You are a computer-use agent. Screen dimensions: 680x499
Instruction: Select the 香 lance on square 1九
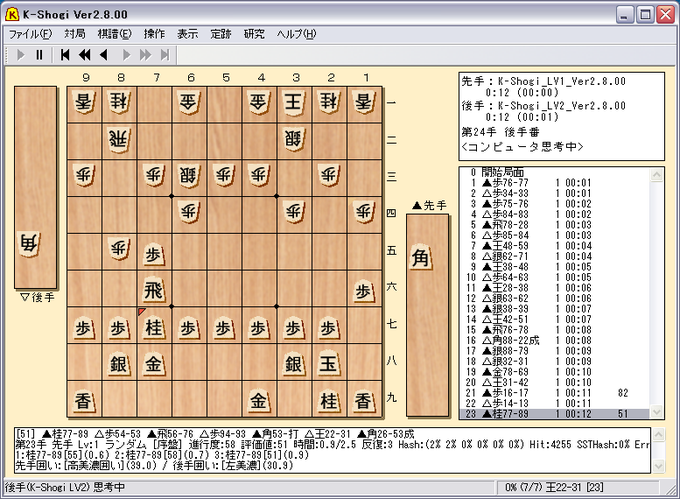click(363, 401)
